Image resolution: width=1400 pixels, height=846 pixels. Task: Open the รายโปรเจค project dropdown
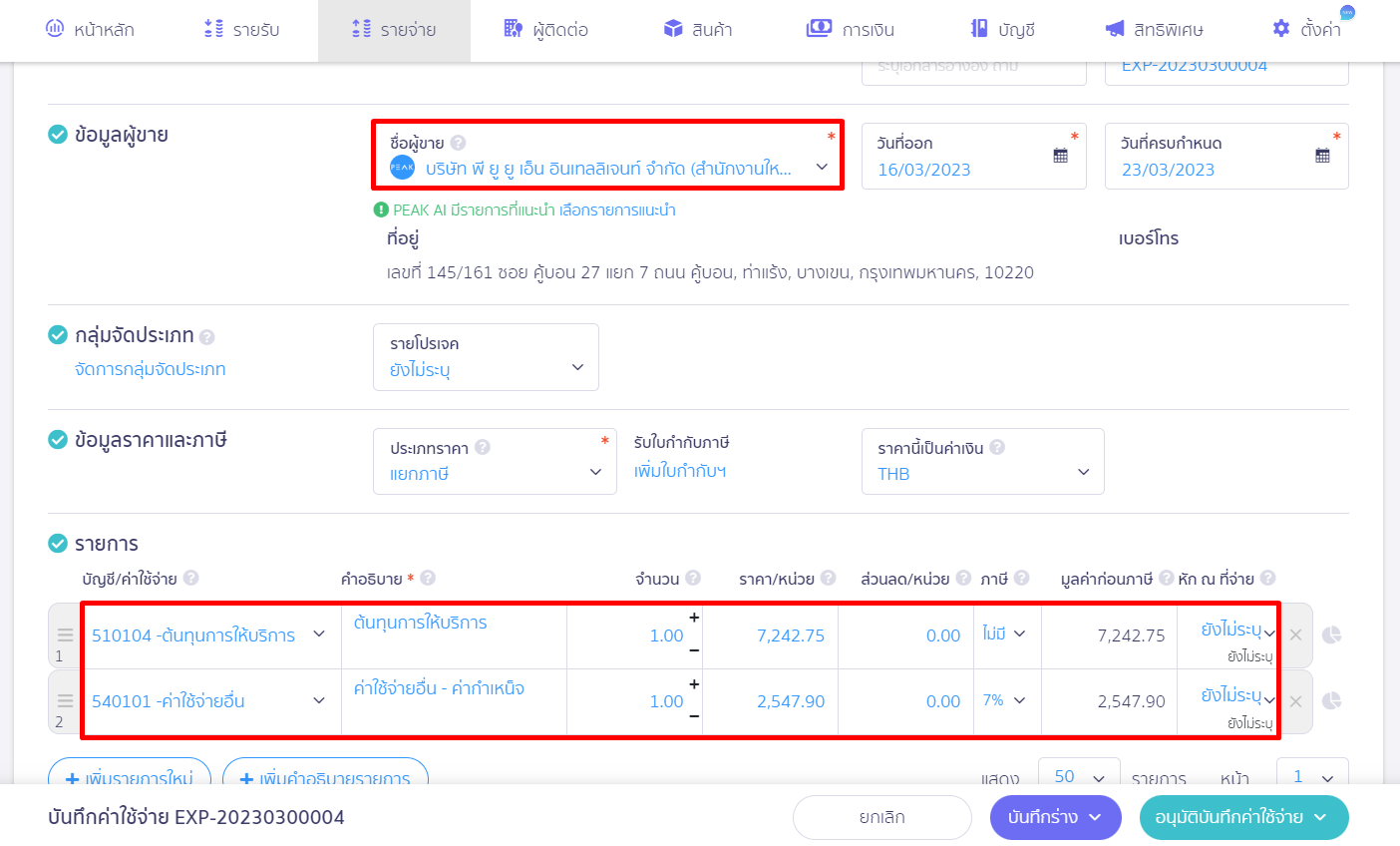(x=486, y=357)
